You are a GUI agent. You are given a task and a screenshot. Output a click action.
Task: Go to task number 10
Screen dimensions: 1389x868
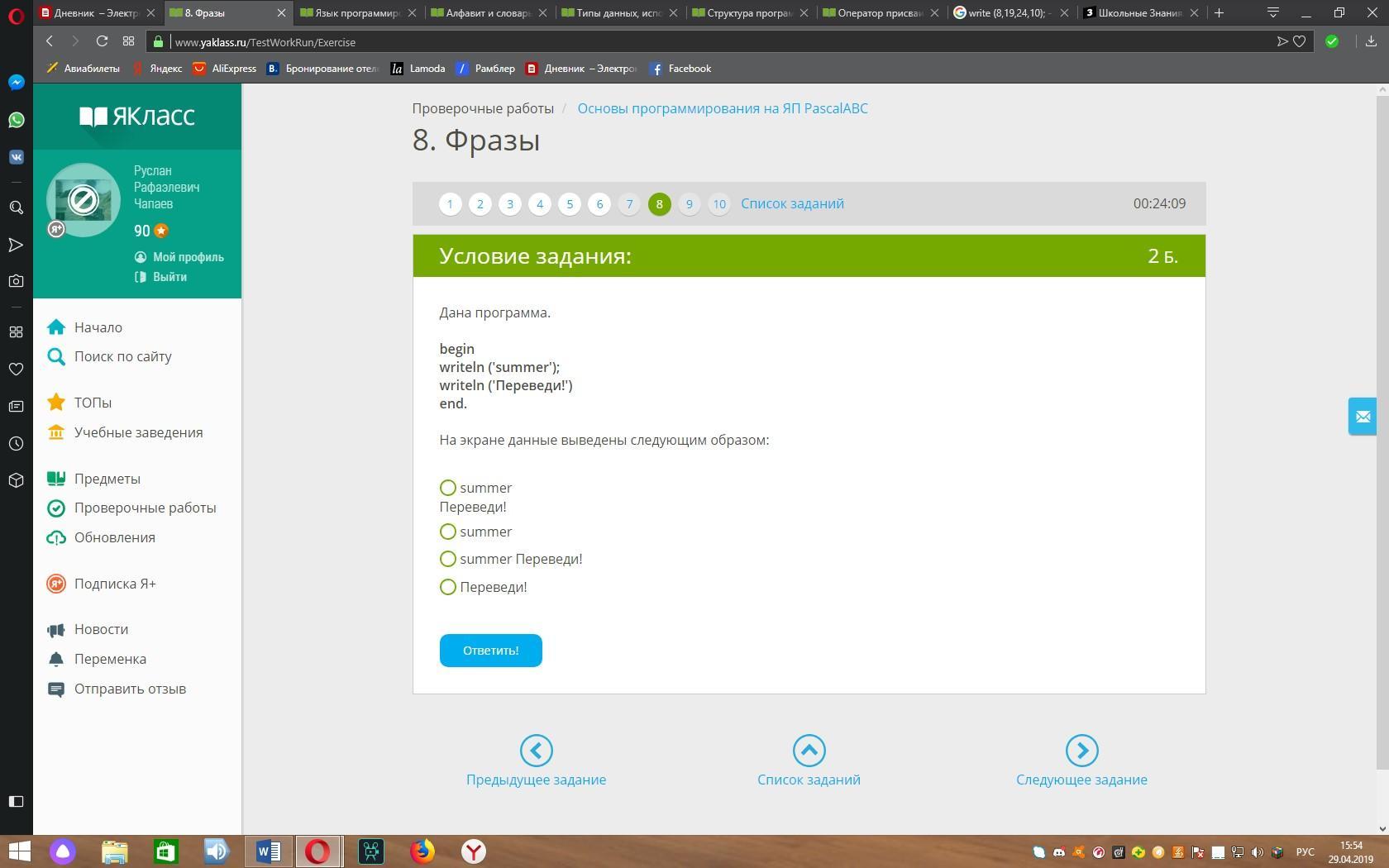(719, 204)
